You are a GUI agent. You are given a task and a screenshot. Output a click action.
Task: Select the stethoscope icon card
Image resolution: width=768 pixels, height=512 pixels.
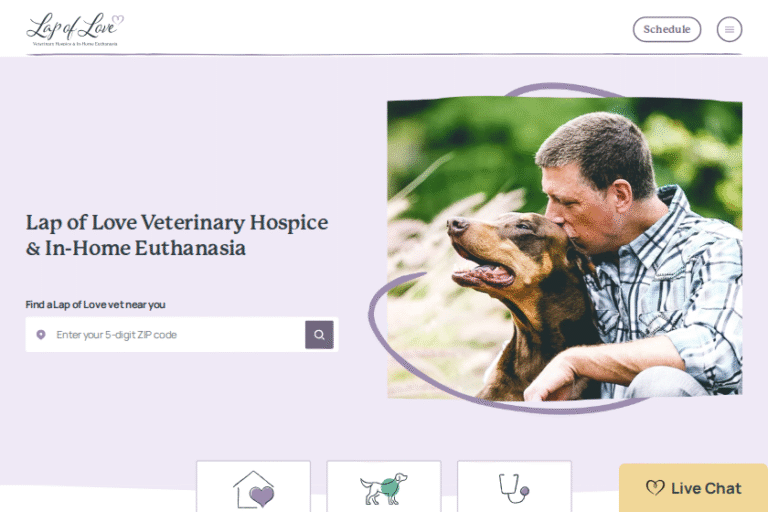[514, 487]
